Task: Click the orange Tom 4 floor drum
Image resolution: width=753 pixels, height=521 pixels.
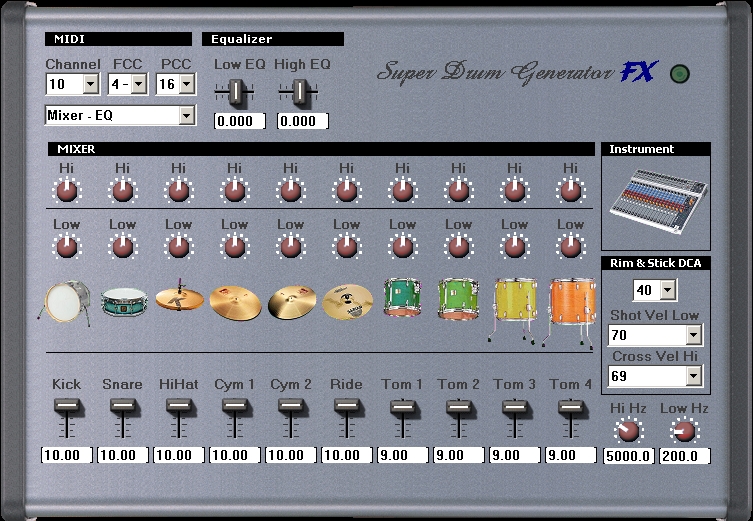Action: [571, 312]
